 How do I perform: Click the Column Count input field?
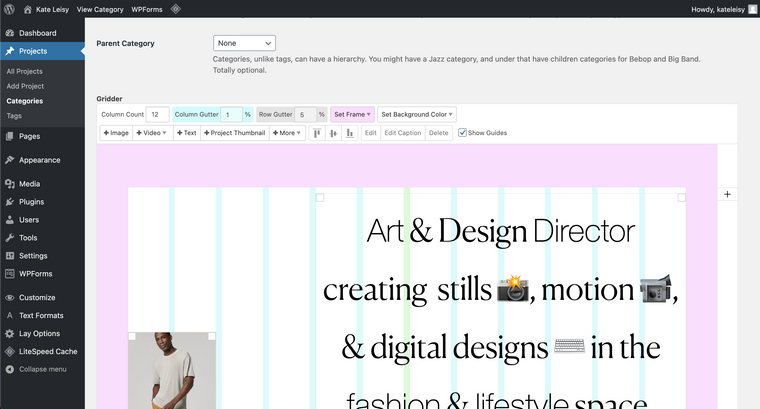pos(157,115)
